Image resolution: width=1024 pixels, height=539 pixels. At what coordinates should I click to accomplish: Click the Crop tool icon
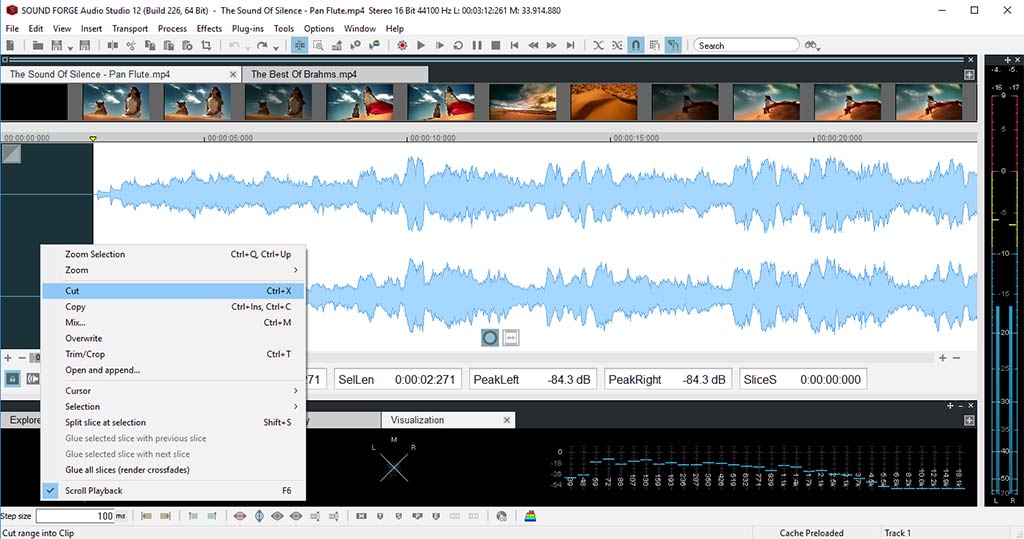click(206, 45)
